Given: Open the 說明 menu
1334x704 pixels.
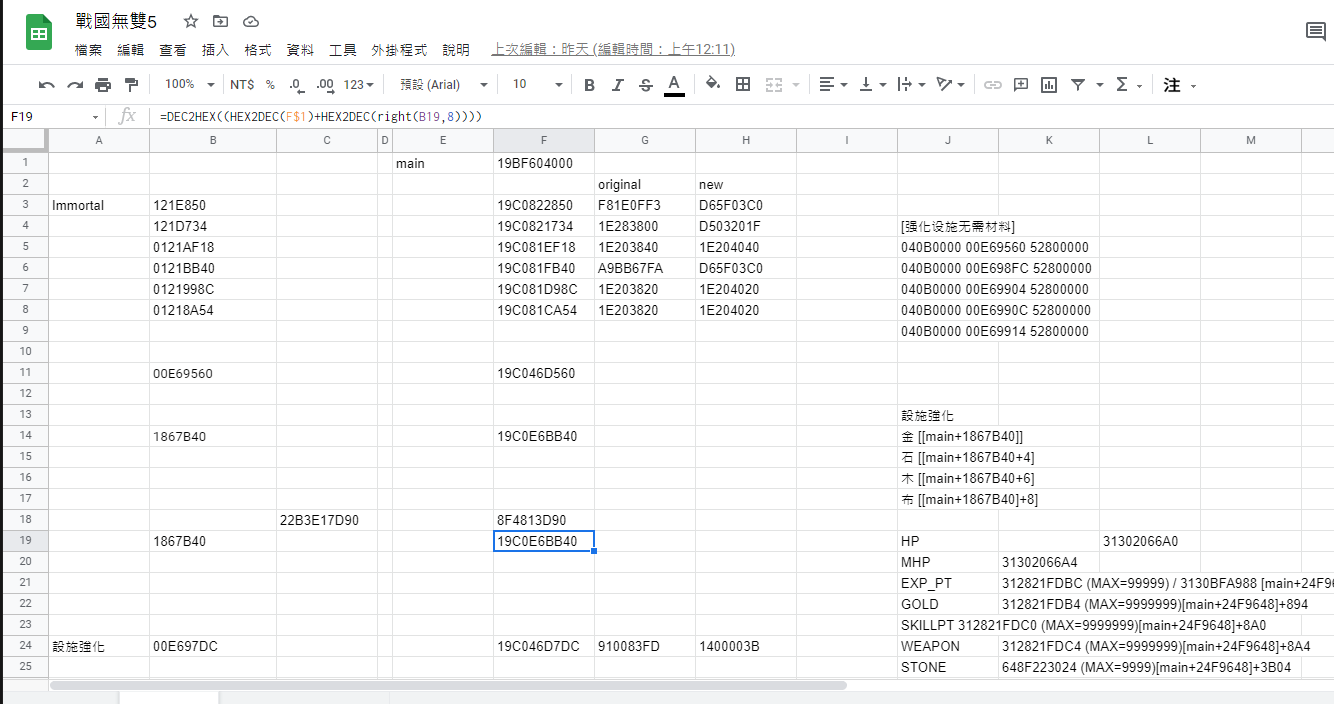Looking at the screenshot, I should coord(456,49).
